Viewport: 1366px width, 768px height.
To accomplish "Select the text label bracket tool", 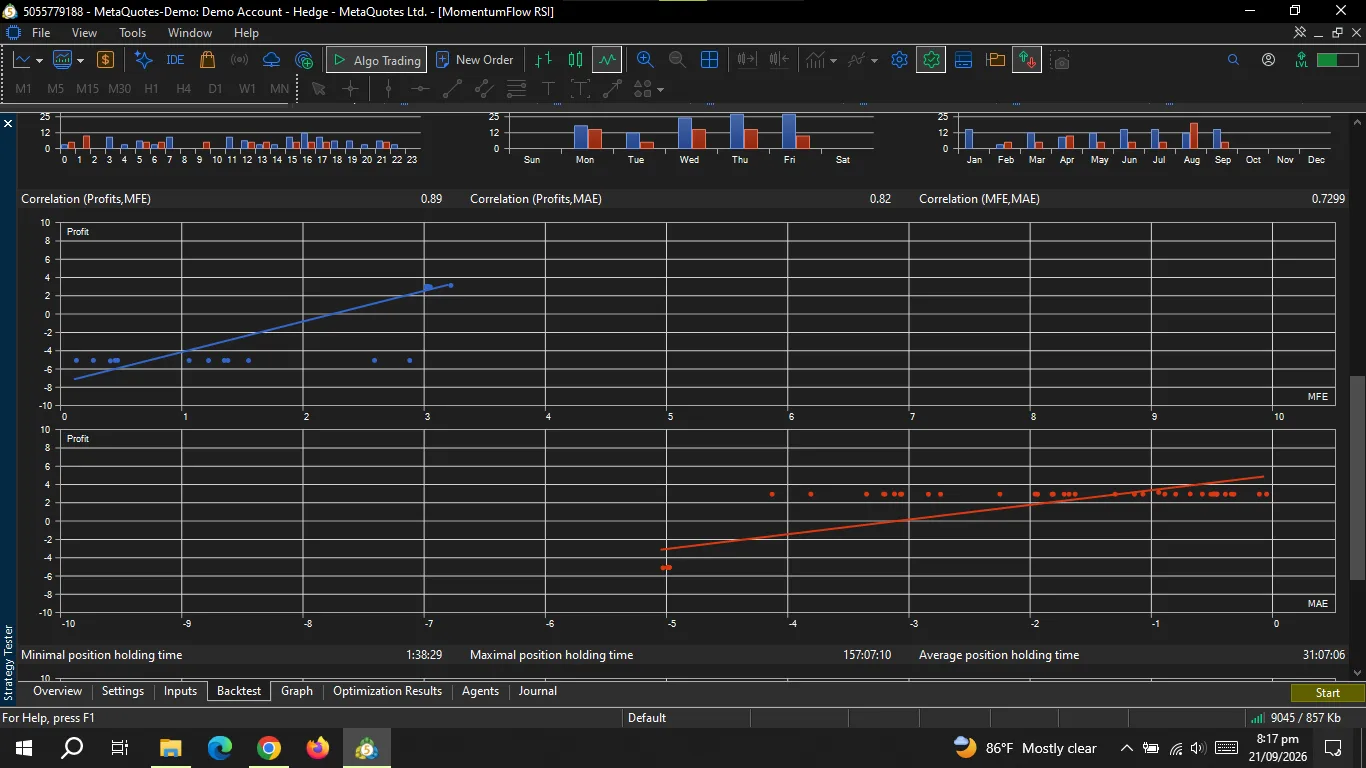I will tap(580, 89).
